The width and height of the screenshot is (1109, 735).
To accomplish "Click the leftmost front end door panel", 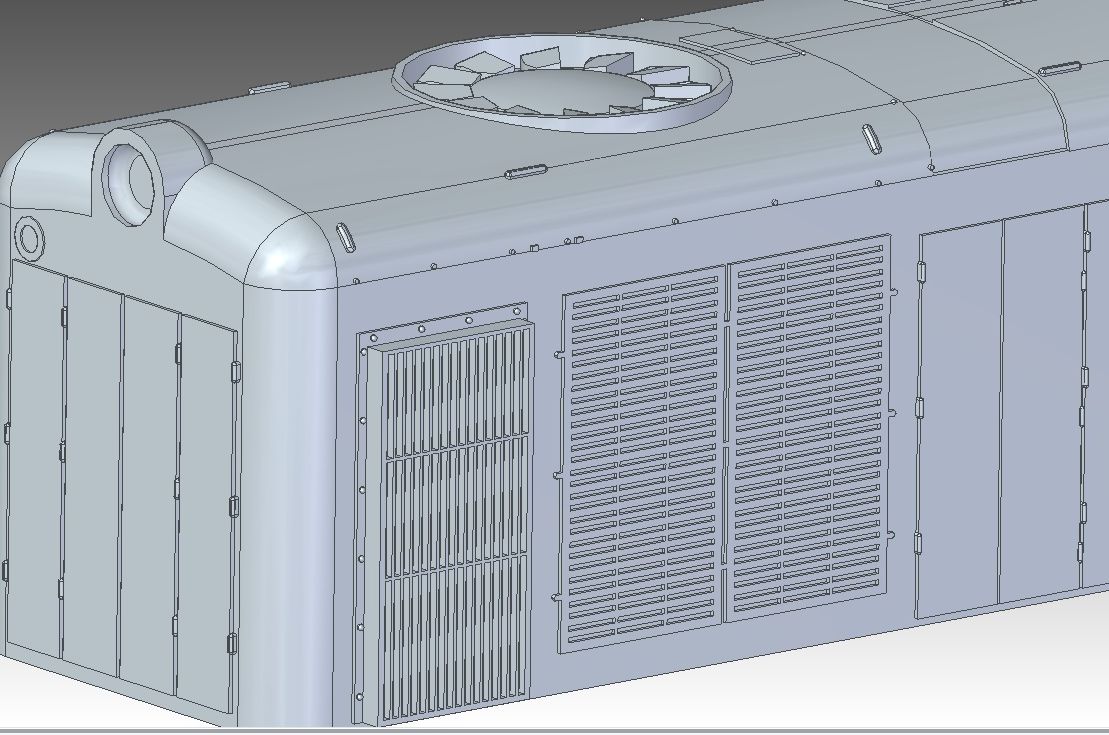I will pyautogui.click(x=35, y=460).
